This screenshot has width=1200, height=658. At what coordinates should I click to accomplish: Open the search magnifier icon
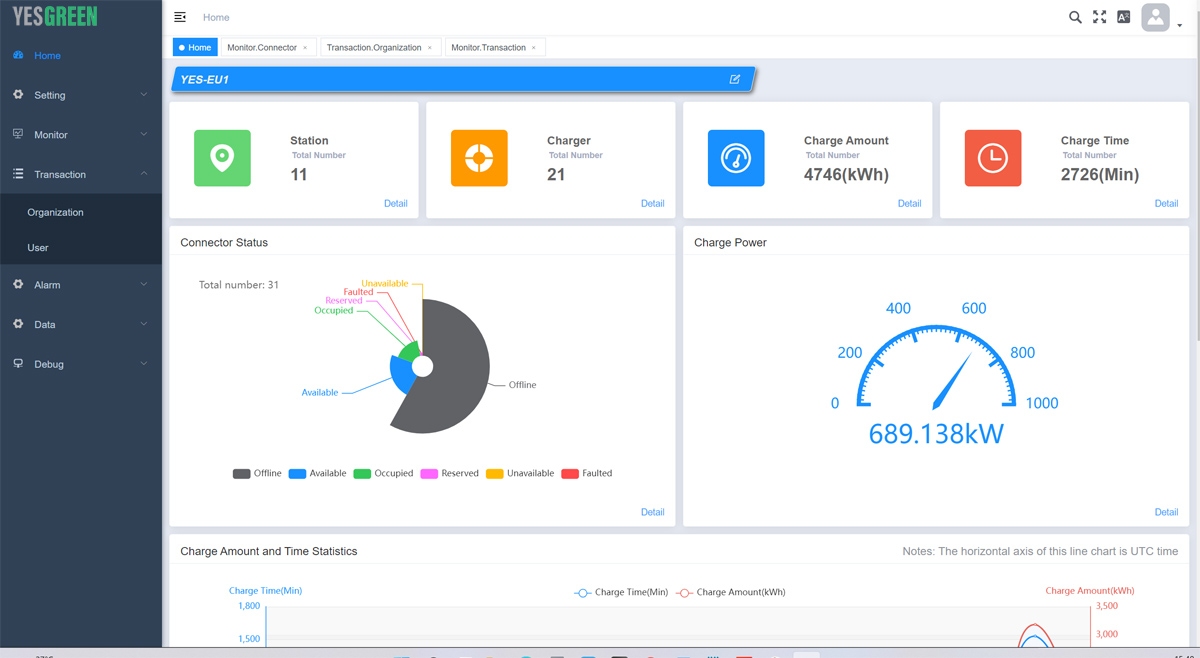(1075, 17)
